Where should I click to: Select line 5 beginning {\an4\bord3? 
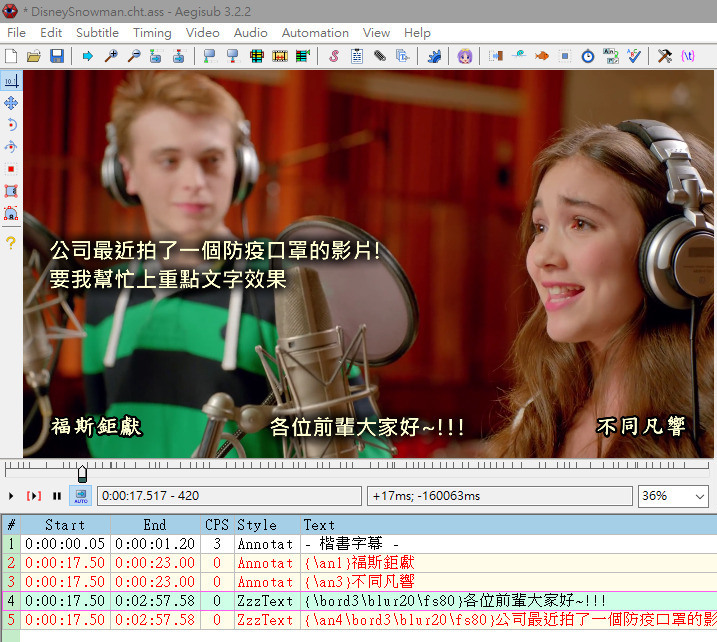[359, 620]
